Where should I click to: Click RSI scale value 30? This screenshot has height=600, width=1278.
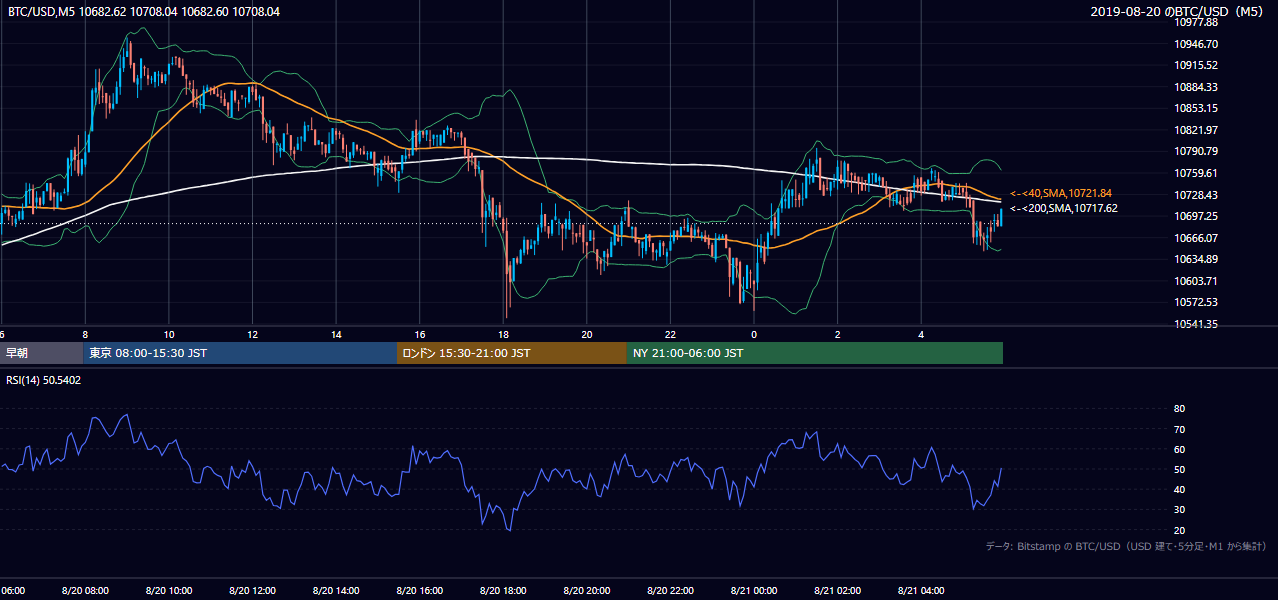(1179, 510)
